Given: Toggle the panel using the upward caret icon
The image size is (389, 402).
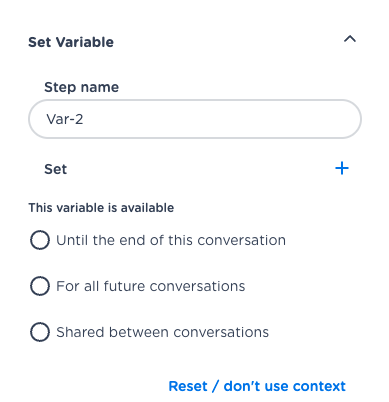Looking at the screenshot, I should click(350, 39).
